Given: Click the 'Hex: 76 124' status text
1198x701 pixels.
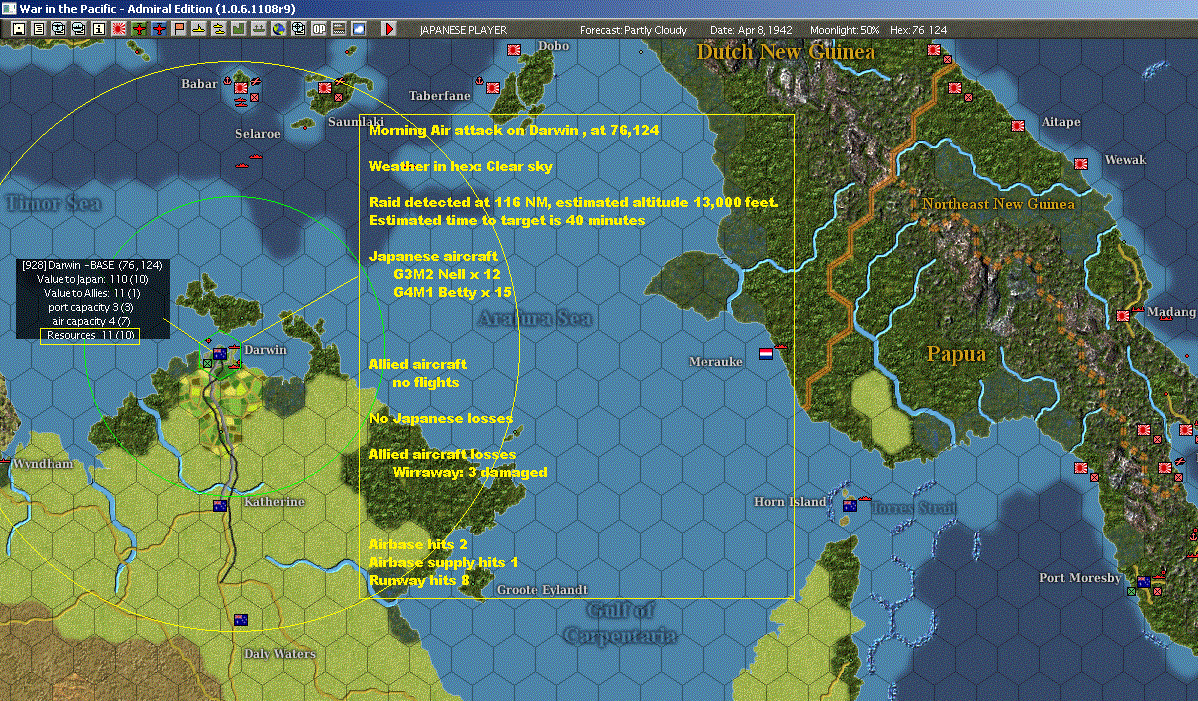Looking at the screenshot, I should [x=918, y=30].
